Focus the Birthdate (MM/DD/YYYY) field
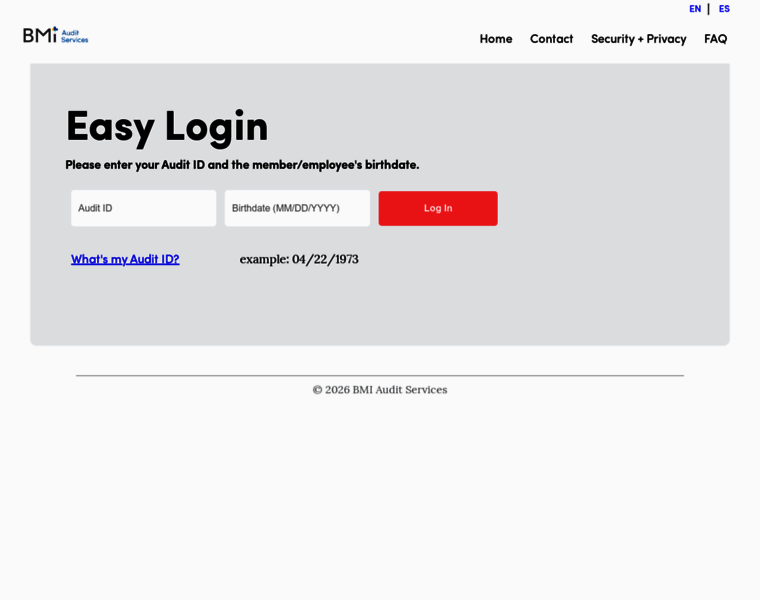Image resolution: width=760 pixels, height=600 pixels. click(297, 208)
